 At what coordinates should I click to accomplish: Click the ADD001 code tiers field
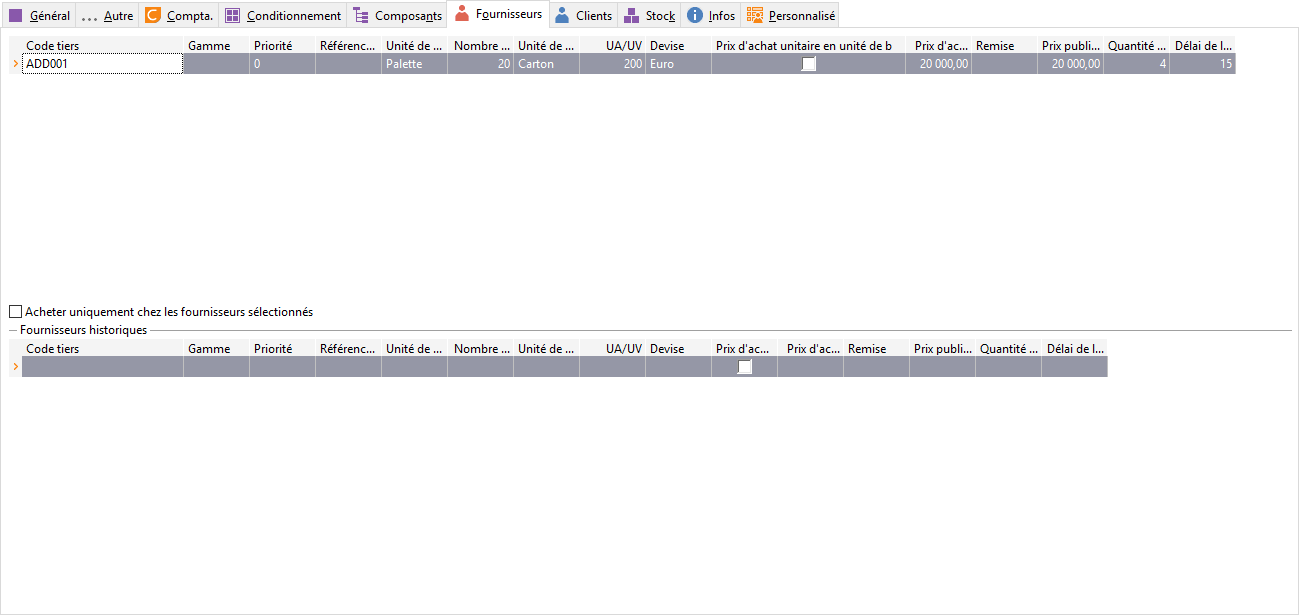[102, 64]
